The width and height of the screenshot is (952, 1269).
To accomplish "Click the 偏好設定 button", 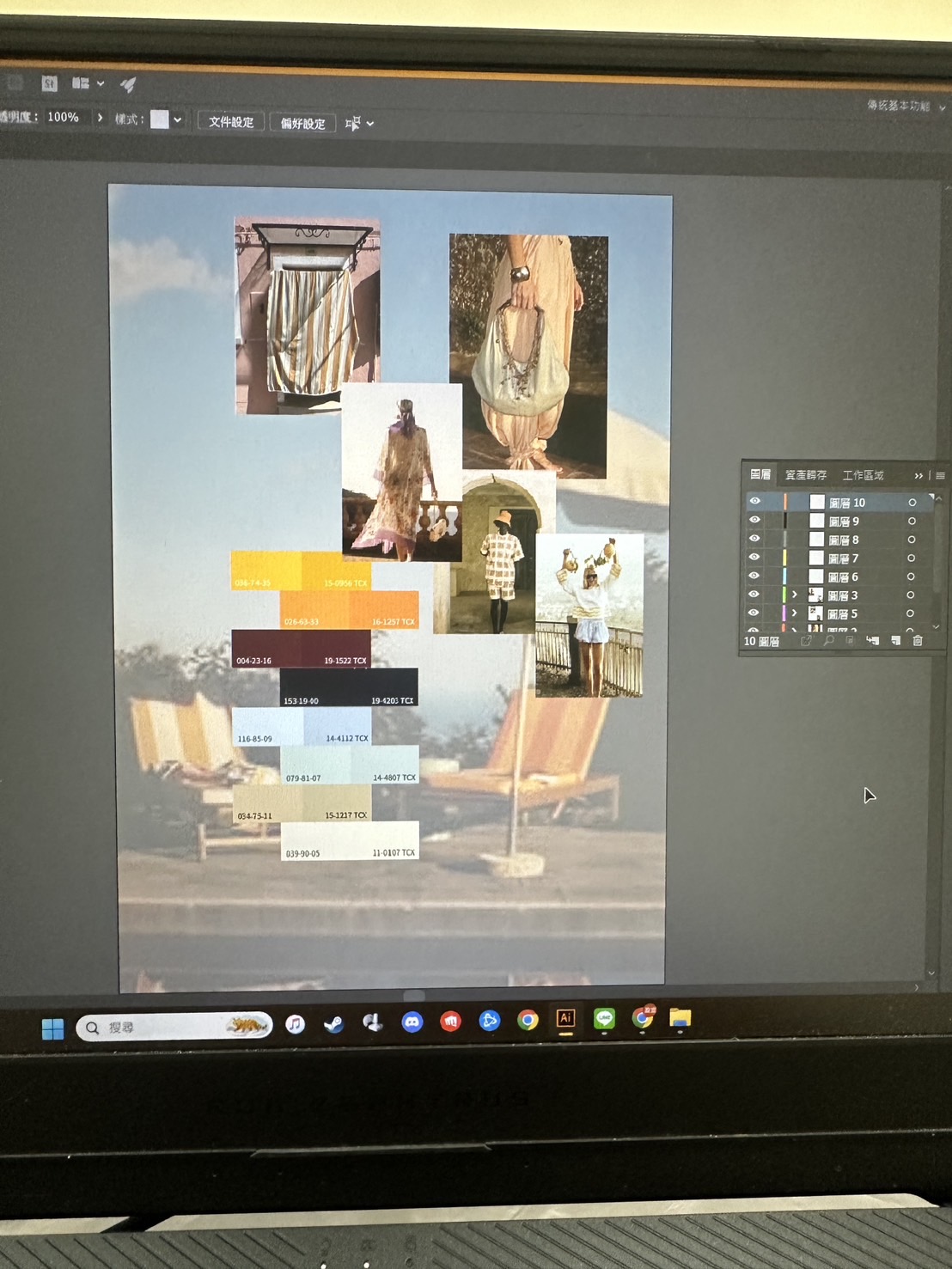I will point(302,124).
